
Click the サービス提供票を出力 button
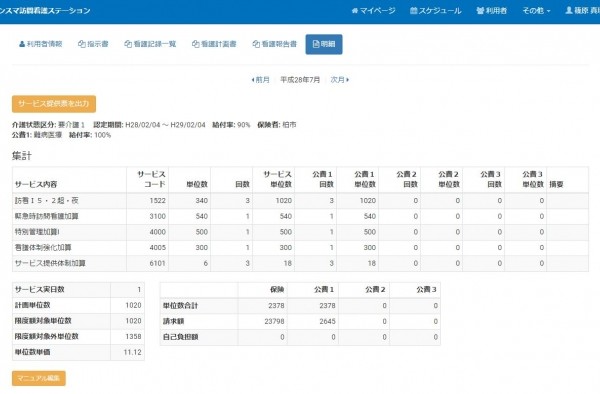click(x=54, y=104)
